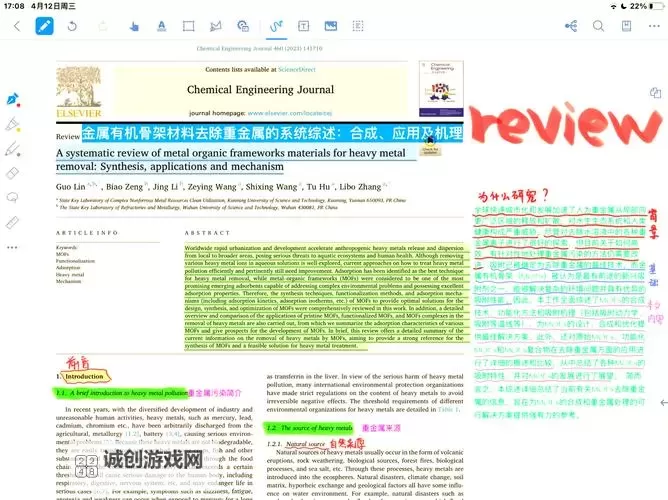Activate the freehand curve tool
Screen dimensions: 668x500
click(276, 26)
